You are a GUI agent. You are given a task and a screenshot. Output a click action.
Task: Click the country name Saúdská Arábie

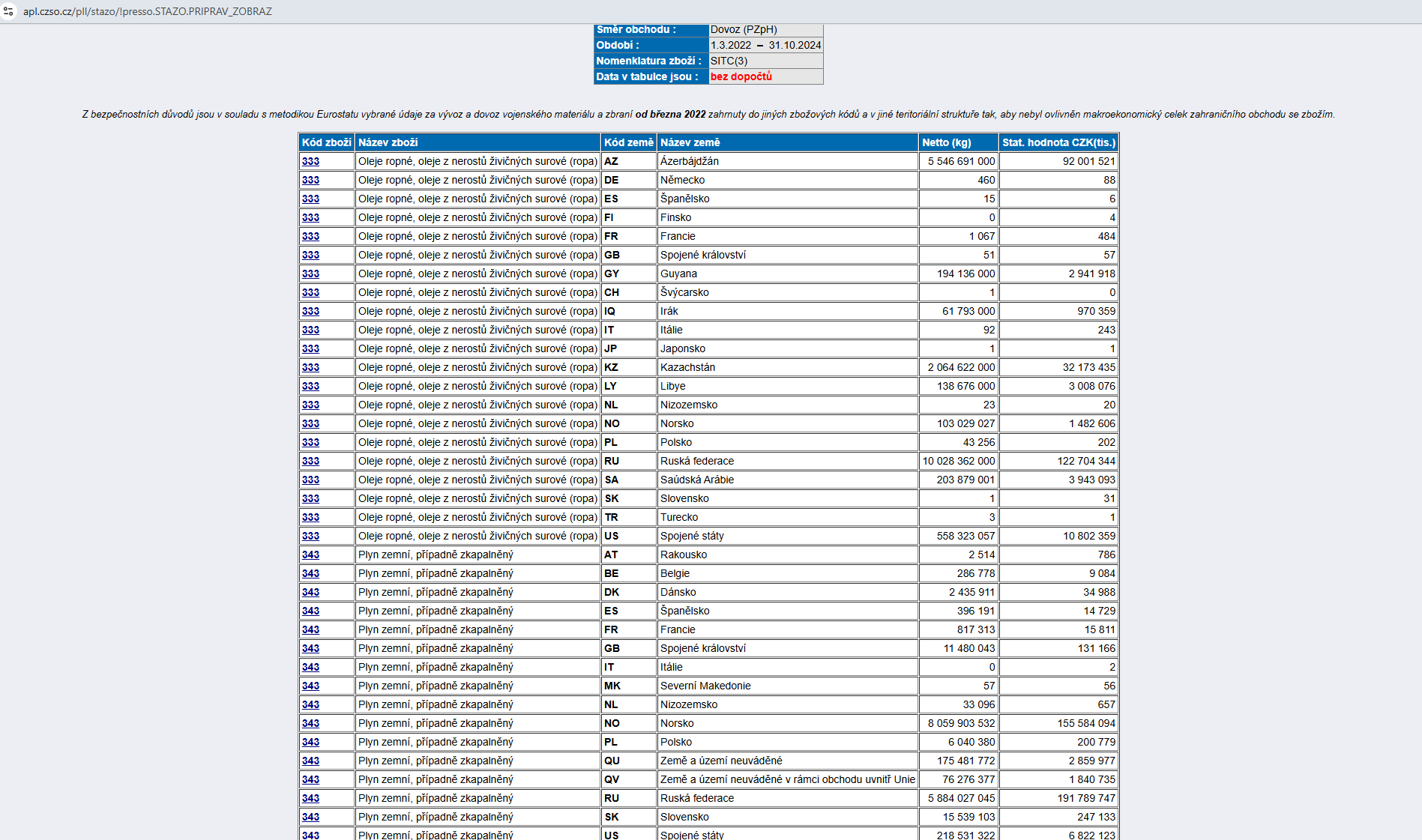coord(697,480)
